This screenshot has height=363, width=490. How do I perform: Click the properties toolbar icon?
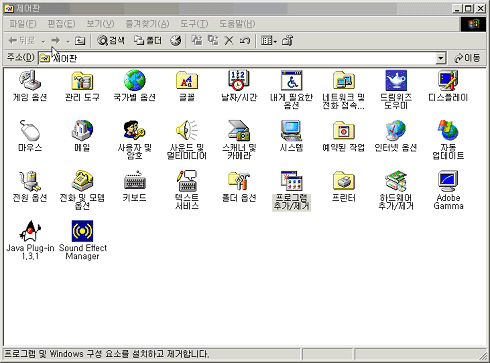(287, 41)
